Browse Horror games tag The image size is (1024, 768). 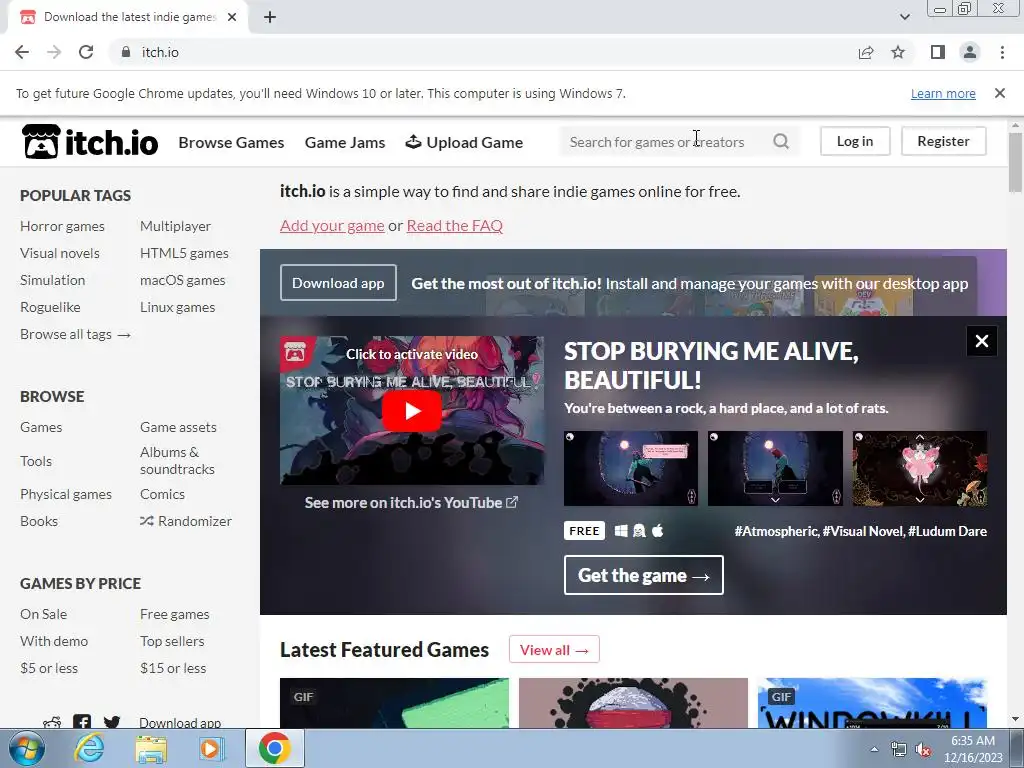(62, 226)
